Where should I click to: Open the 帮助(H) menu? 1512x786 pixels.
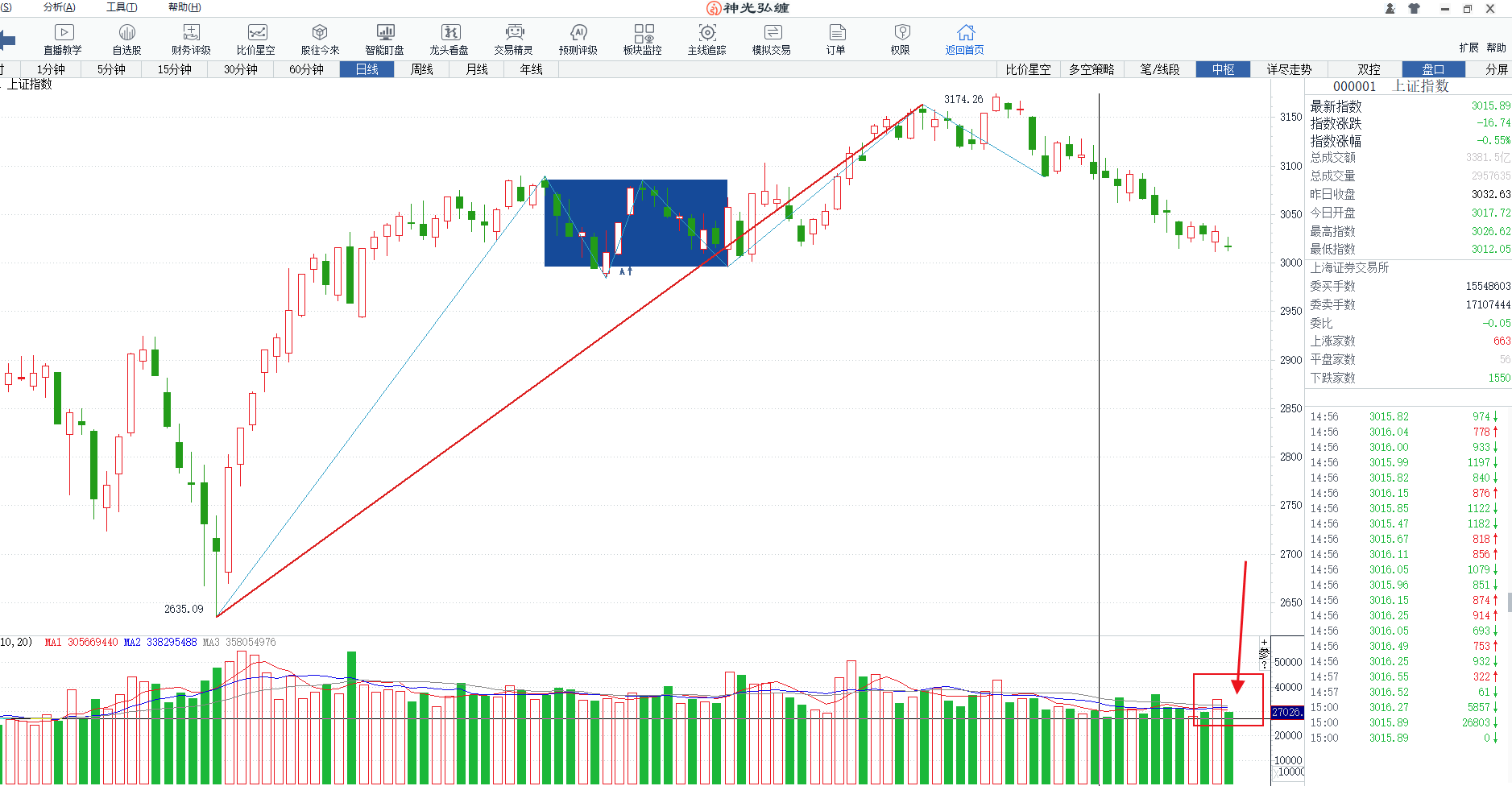pyautogui.click(x=184, y=7)
